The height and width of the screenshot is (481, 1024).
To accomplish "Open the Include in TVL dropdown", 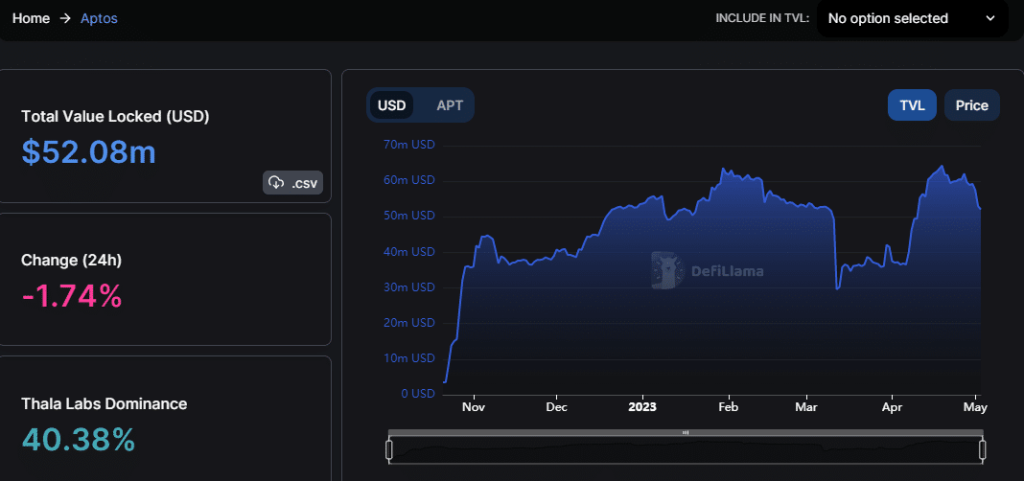I will (x=910, y=18).
